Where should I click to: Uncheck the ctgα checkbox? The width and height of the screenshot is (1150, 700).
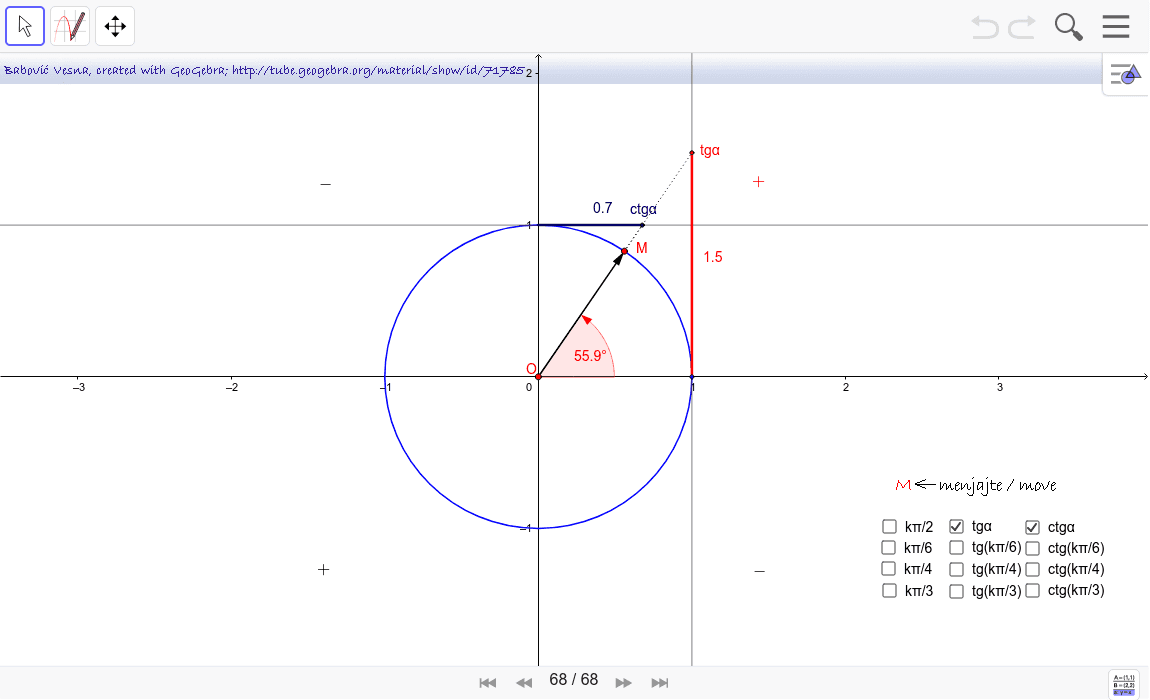[x=1032, y=526]
